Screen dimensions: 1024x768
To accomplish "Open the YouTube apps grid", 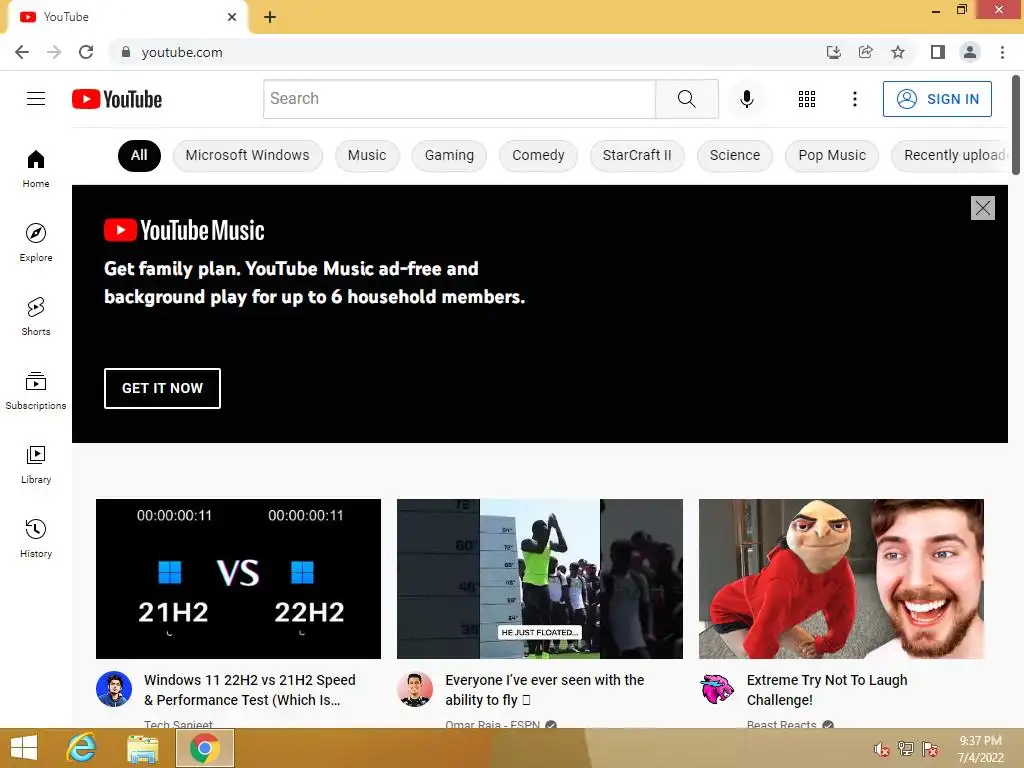I will 807,99.
